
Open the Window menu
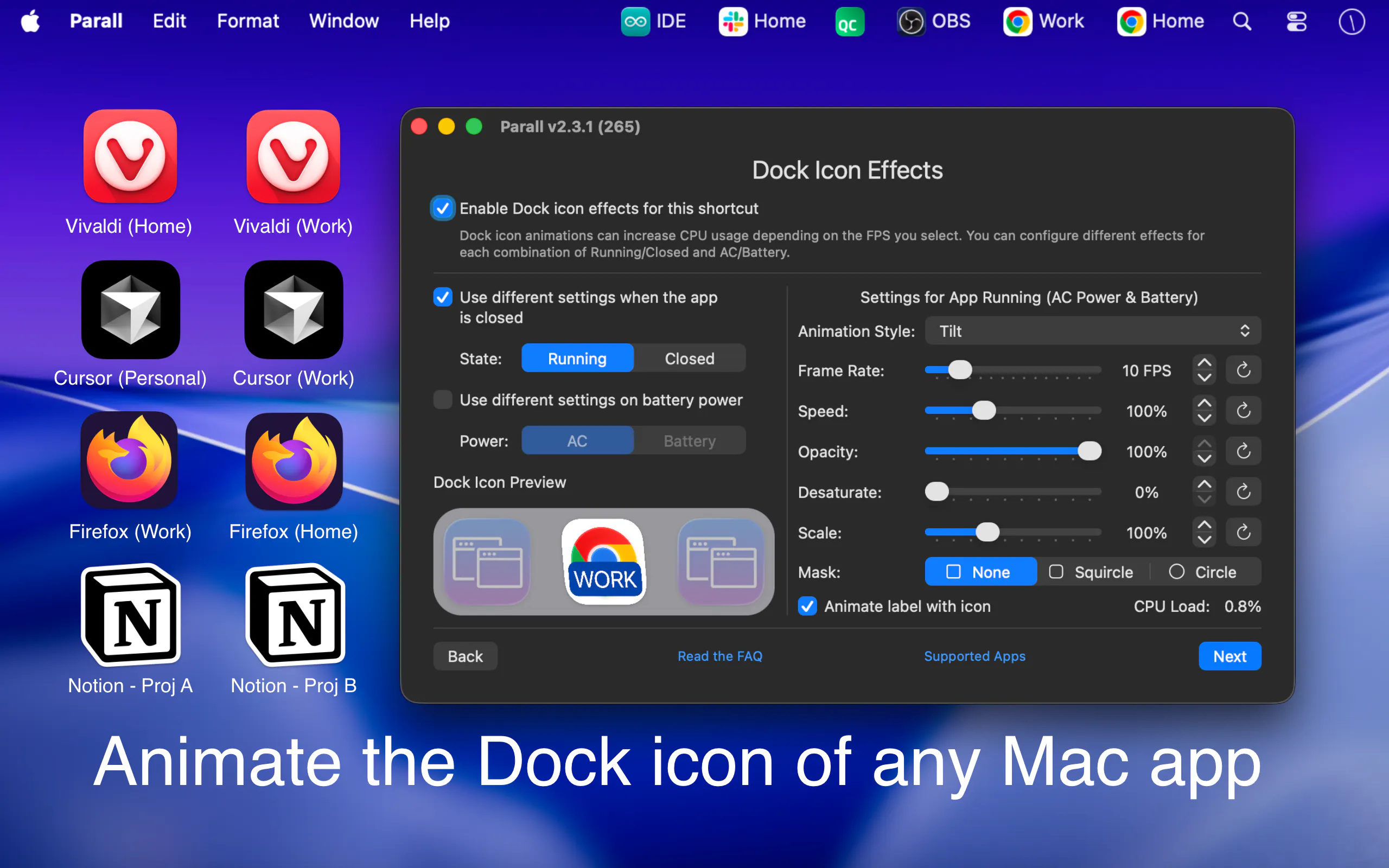point(344,21)
